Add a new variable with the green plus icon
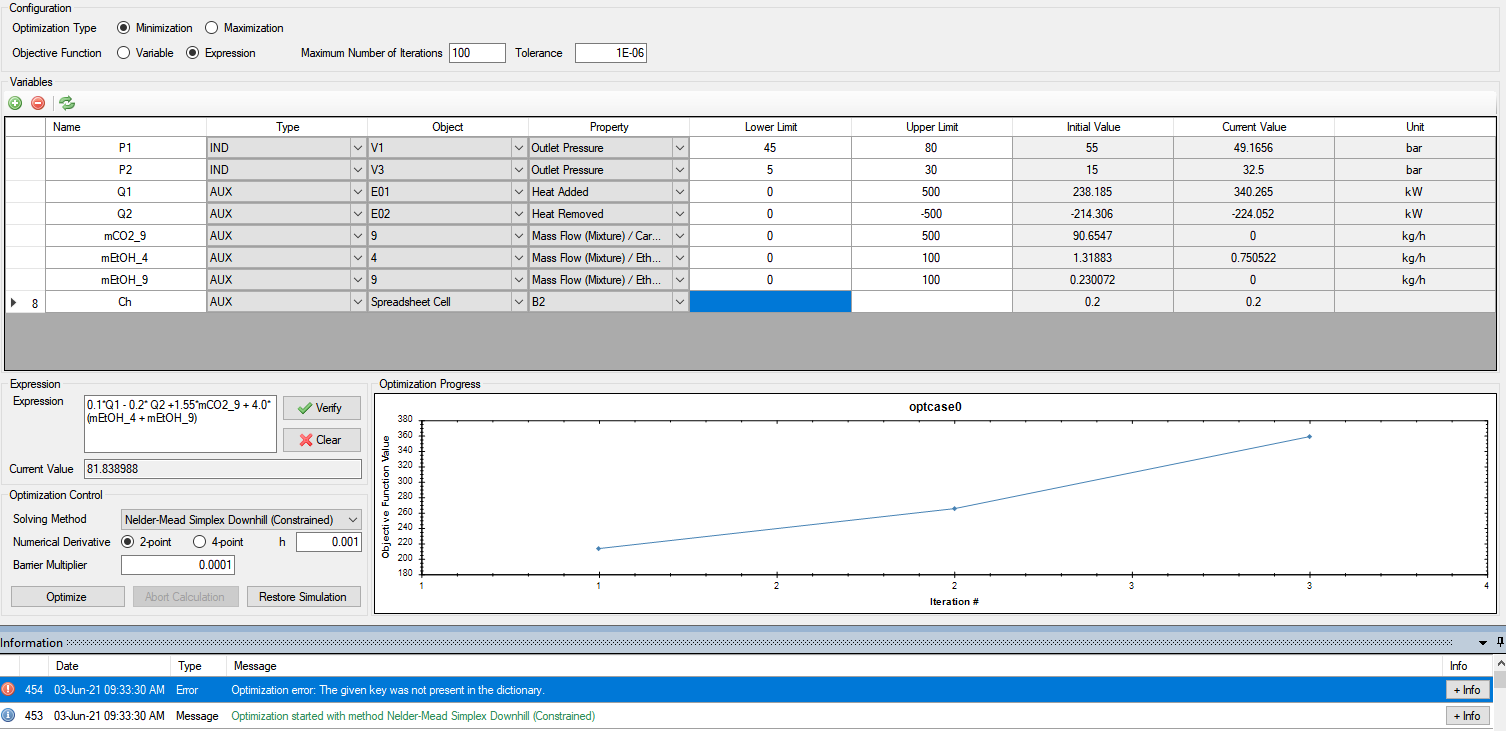Screen dimensions: 1506x731 [15, 103]
